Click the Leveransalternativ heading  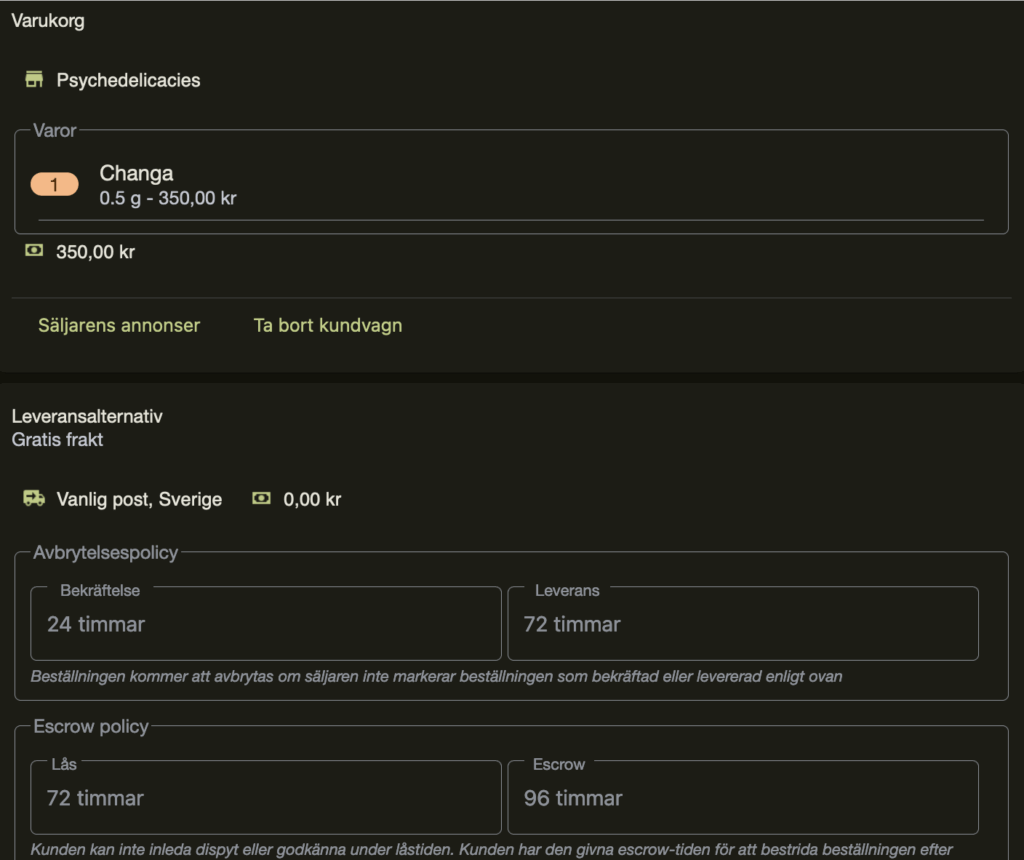click(87, 416)
